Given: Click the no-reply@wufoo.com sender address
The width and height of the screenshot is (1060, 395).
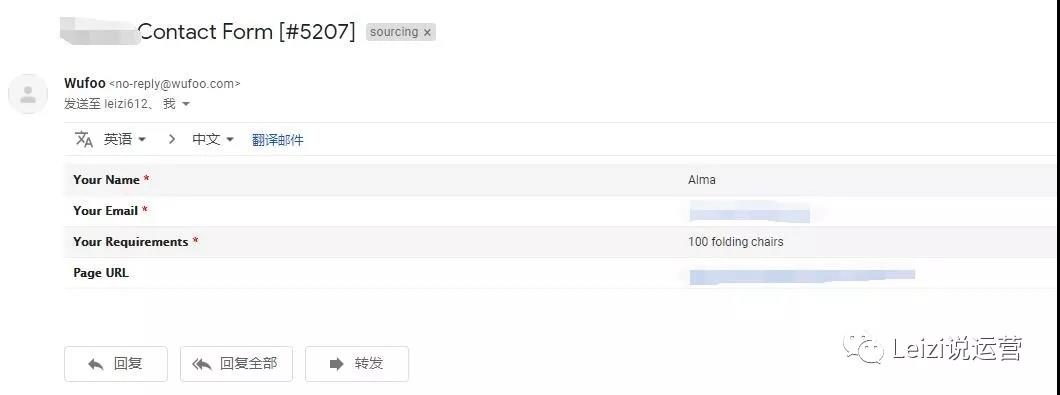Looking at the screenshot, I should (174, 84).
